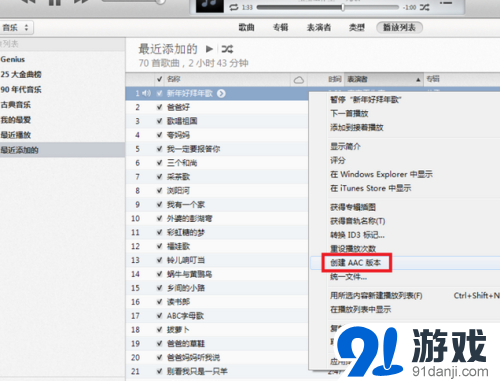
Task: Choose 下一首播放 in the context menu
Action: 405,114
